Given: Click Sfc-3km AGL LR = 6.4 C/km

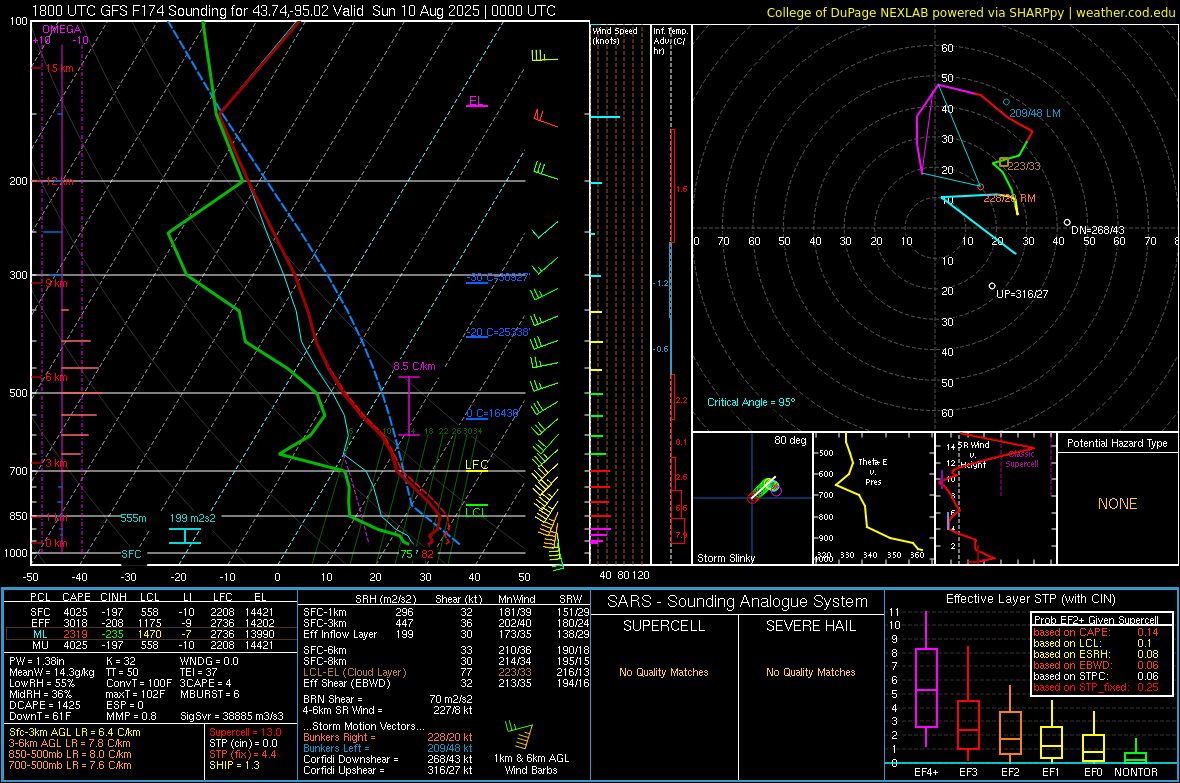Looking at the screenshot, I should (75, 732).
